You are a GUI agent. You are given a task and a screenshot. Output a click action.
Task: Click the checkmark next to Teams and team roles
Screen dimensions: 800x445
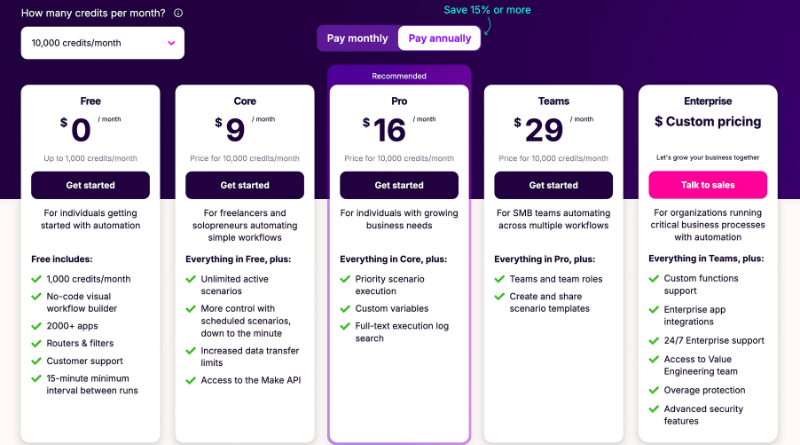pyautogui.click(x=500, y=279)
